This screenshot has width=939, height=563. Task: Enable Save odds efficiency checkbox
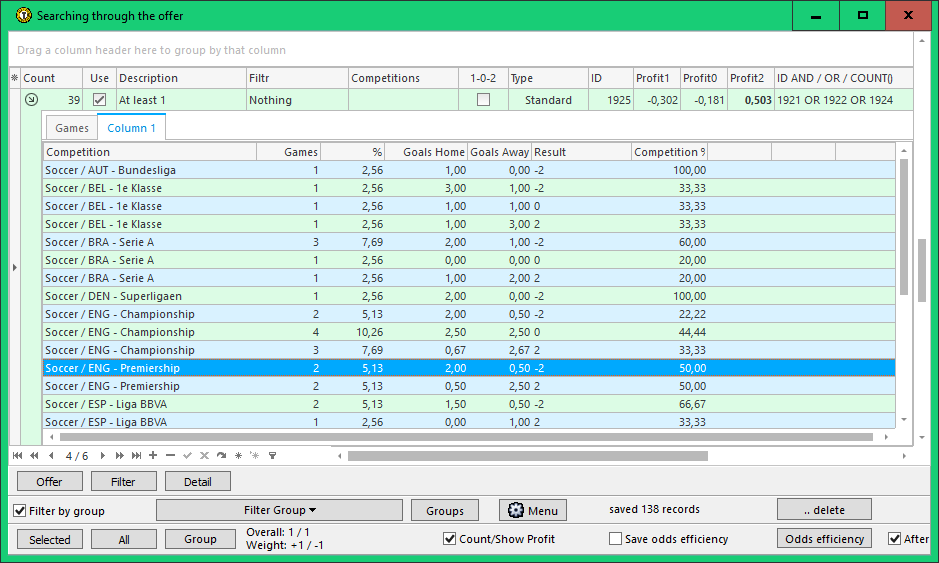[x=615, y=539]
